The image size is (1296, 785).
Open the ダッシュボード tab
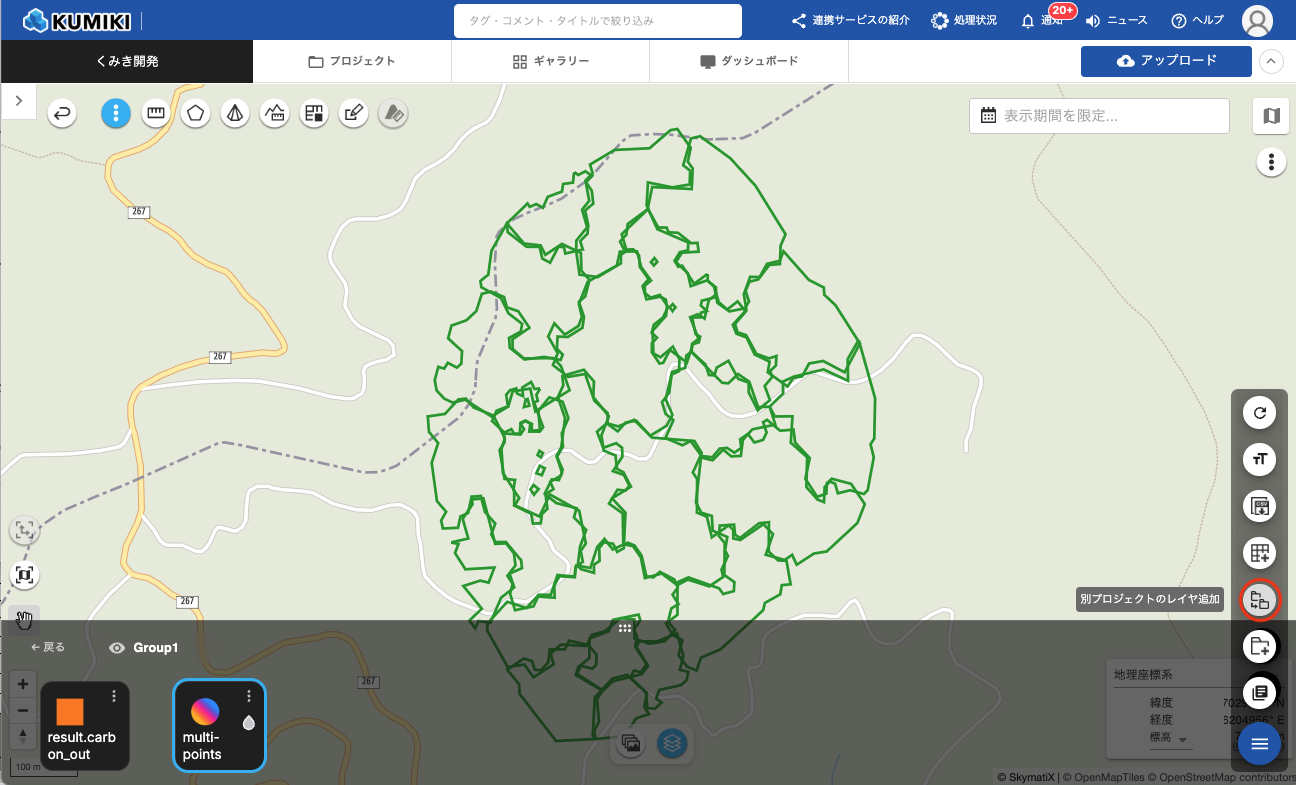tap(748, 61)
